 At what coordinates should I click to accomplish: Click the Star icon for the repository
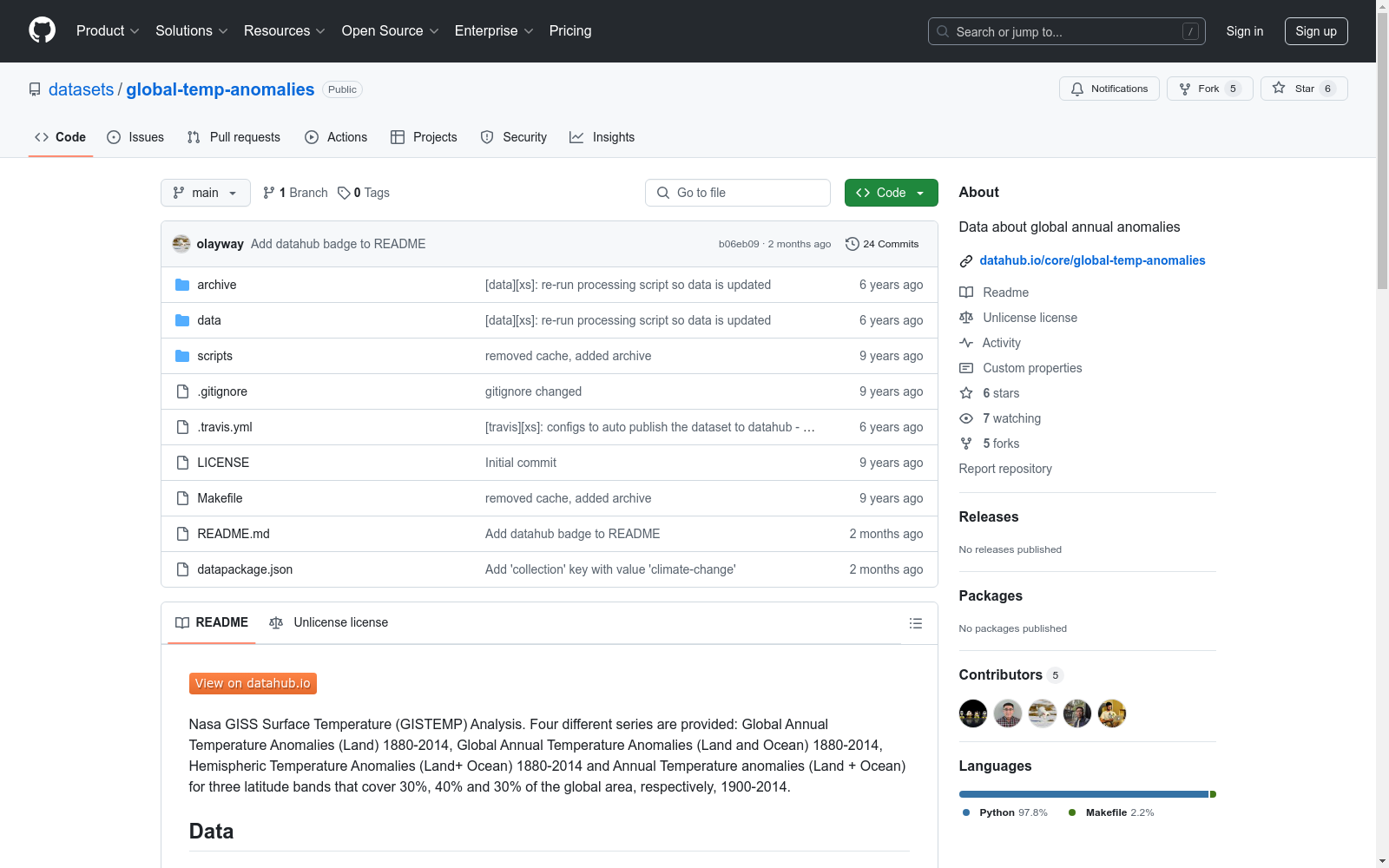pos(1279,88)
